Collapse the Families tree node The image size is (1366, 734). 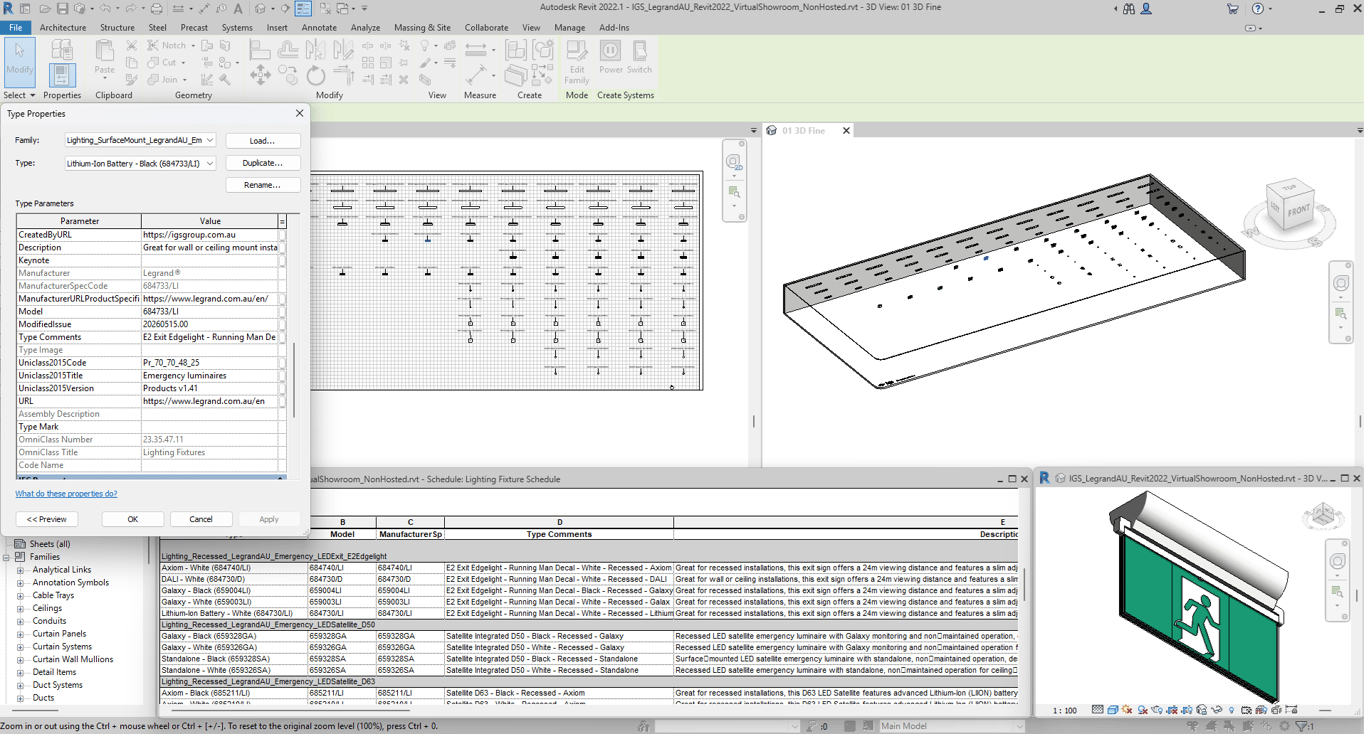point(7,557)
